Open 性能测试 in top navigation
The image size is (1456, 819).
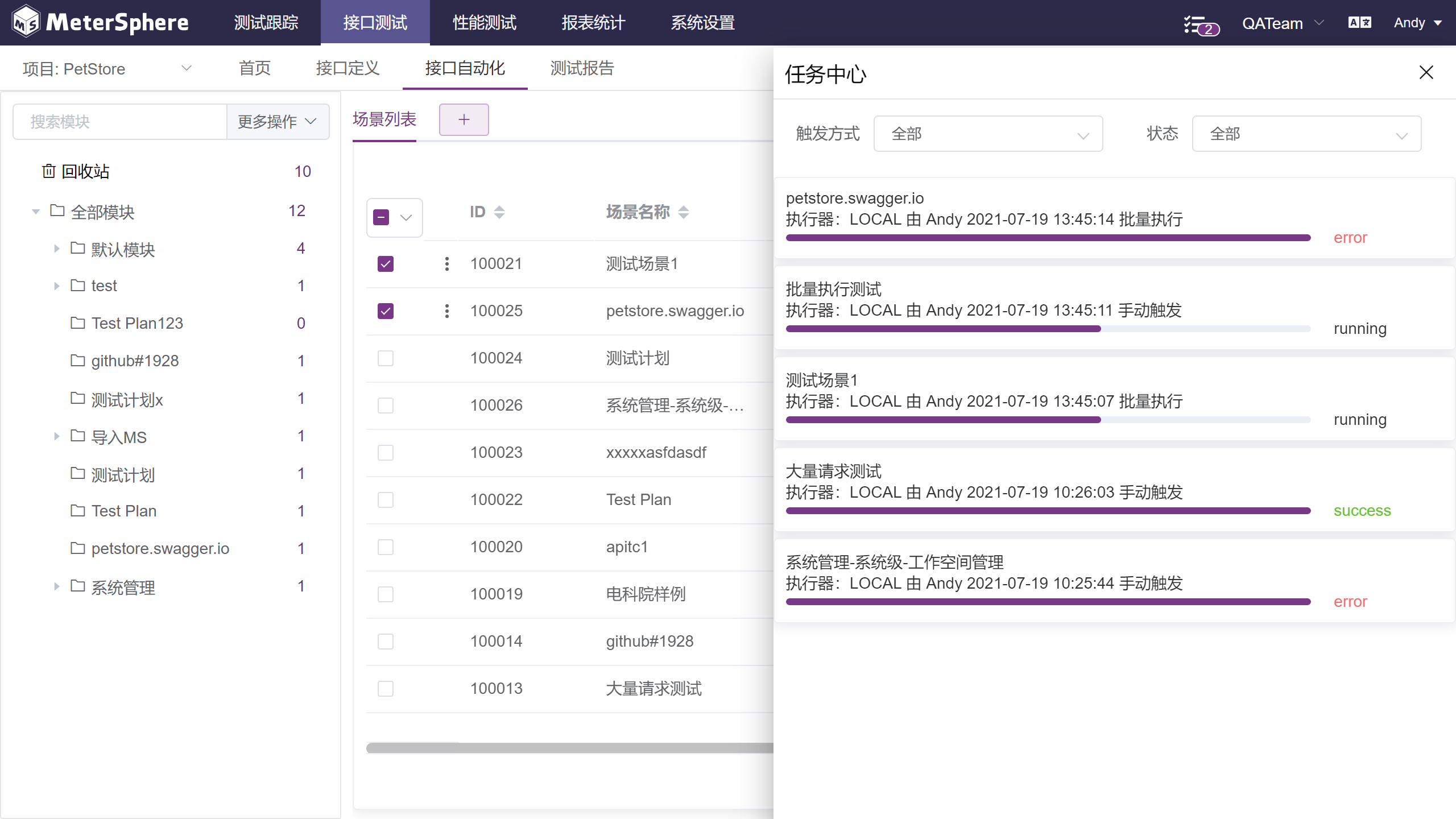(x=485, y=23)
